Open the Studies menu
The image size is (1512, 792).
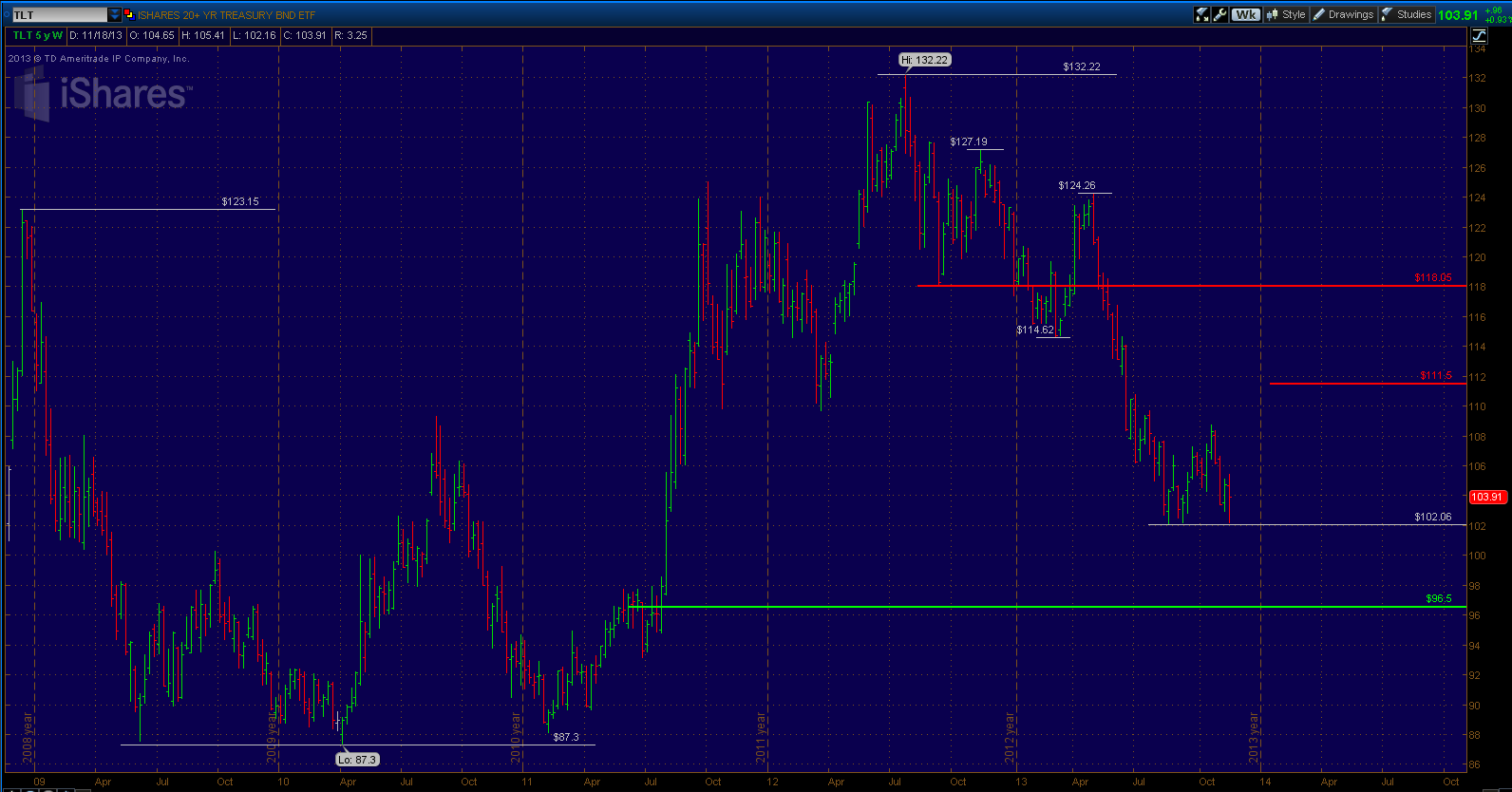[x=1407, y=14]
